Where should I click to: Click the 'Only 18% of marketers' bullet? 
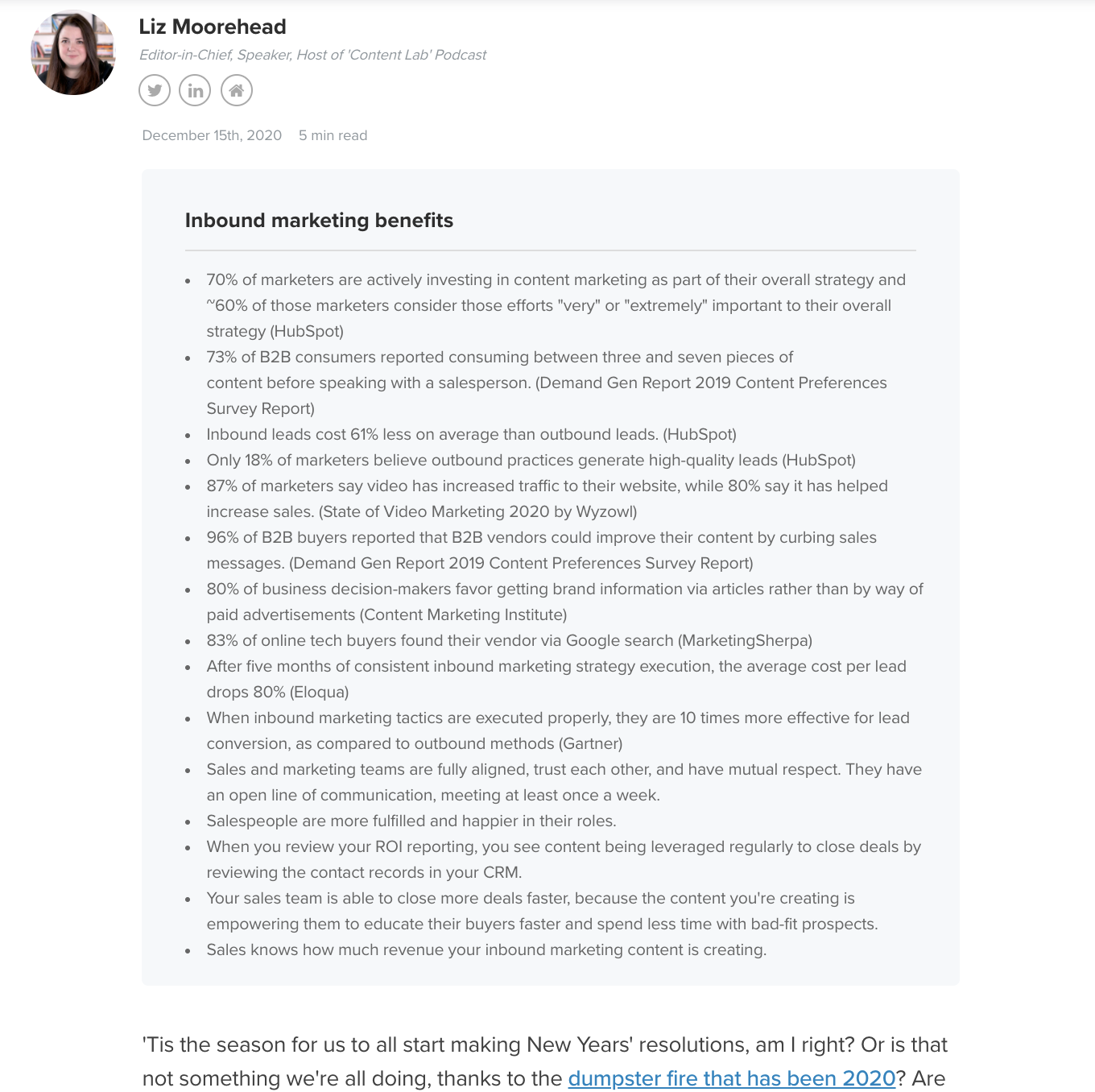[x=531, y=460]
